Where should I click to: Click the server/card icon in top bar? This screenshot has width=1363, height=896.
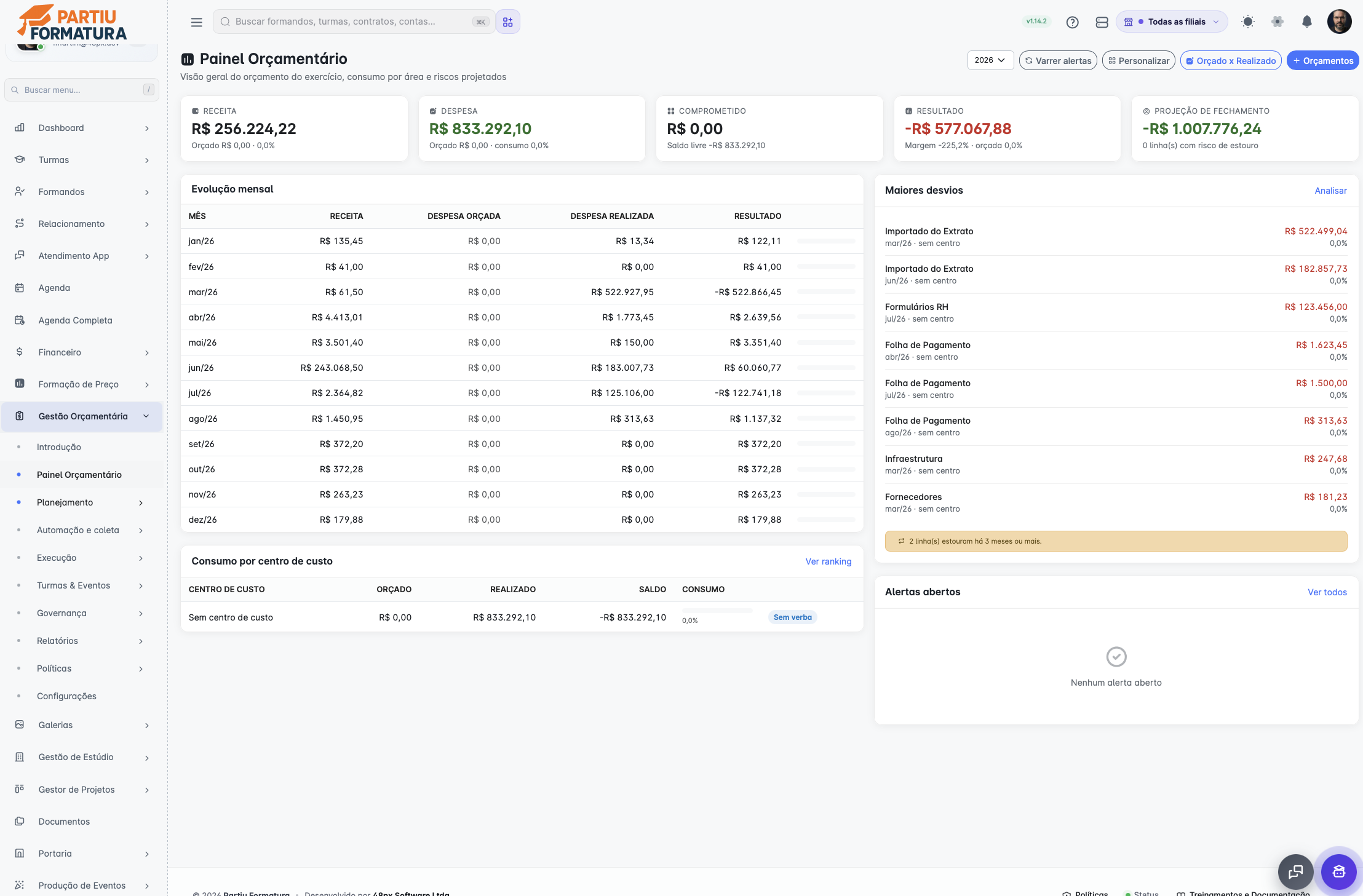pos(1102,22)
